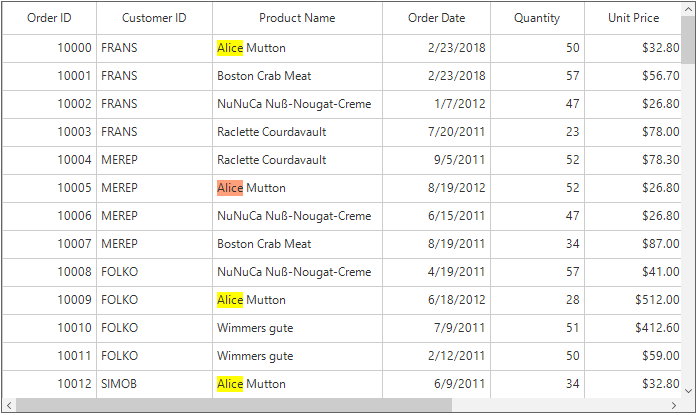Screen dimensions: 697x415
Task: Select Order ID cell 10012
Action: [x=49, y=384]
